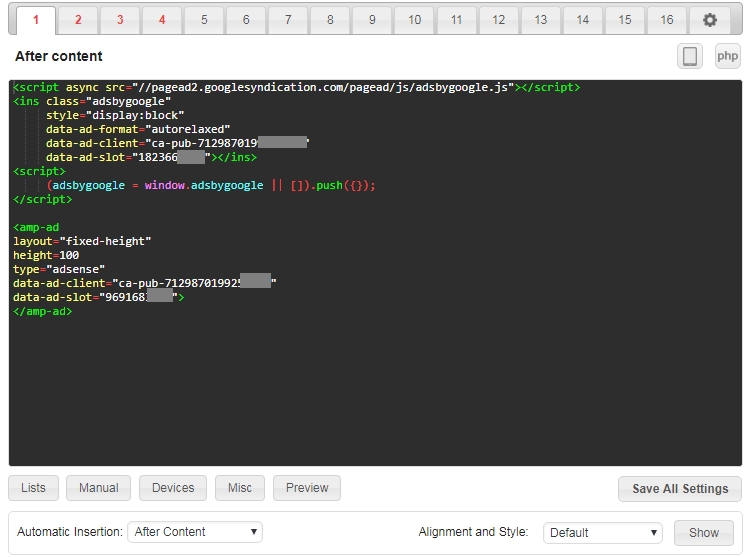The image size is (745, 557).
Task: Toggle the PHP processing icon
Action: (x=727, y=56)
